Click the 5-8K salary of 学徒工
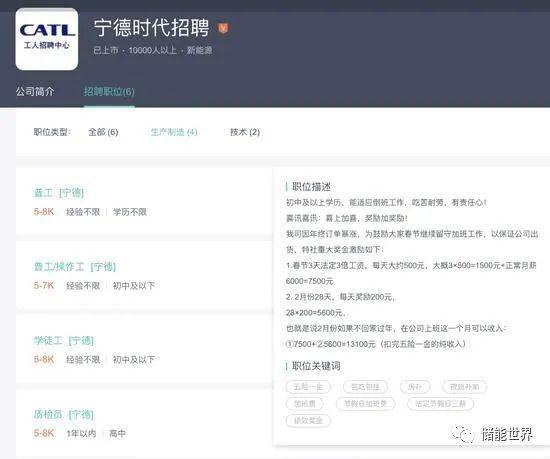This screenshot has width=550, height=459. pos(44,360)
